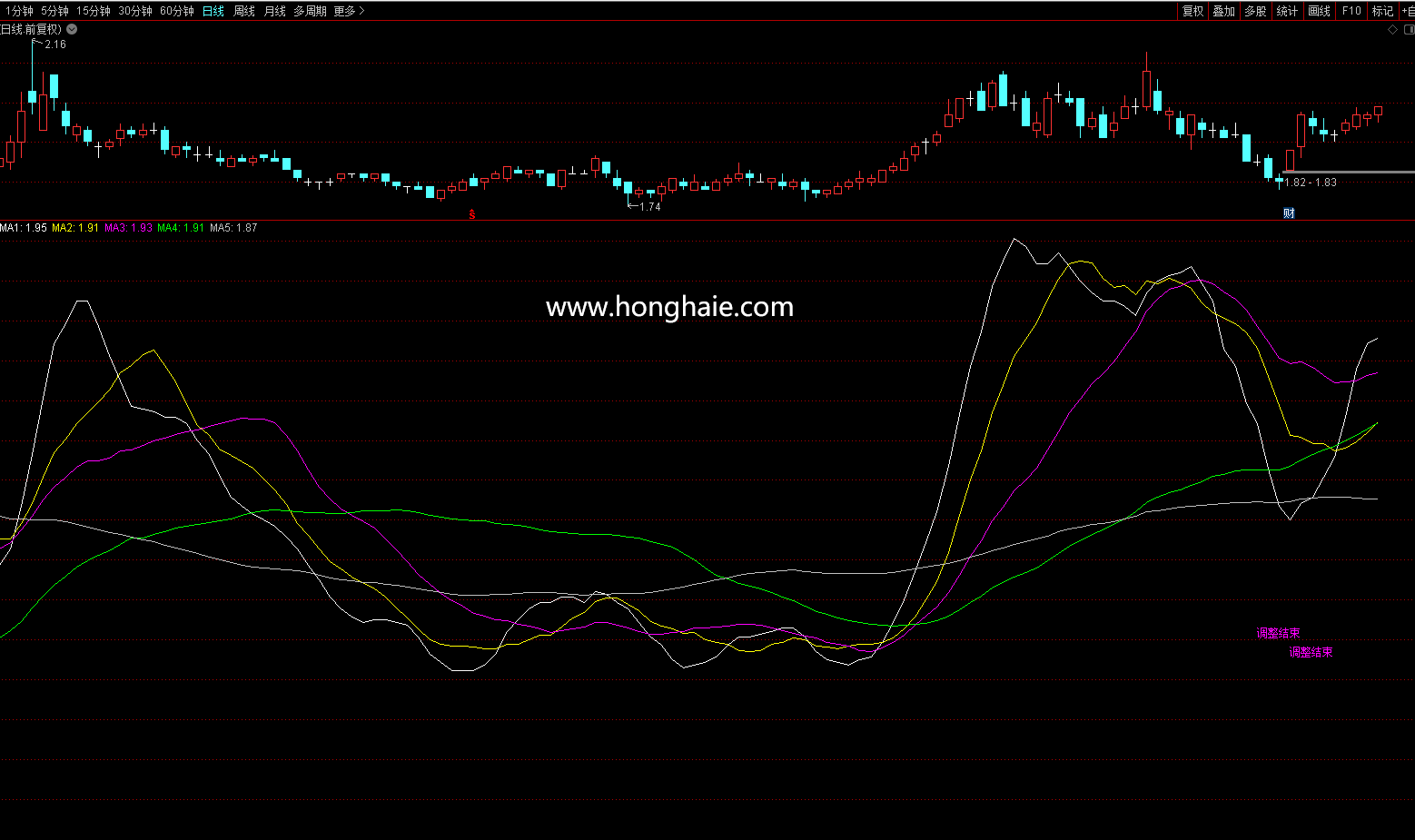
Task: Toggle the side panel icon at top right
Action: [x=1409, y=29]
